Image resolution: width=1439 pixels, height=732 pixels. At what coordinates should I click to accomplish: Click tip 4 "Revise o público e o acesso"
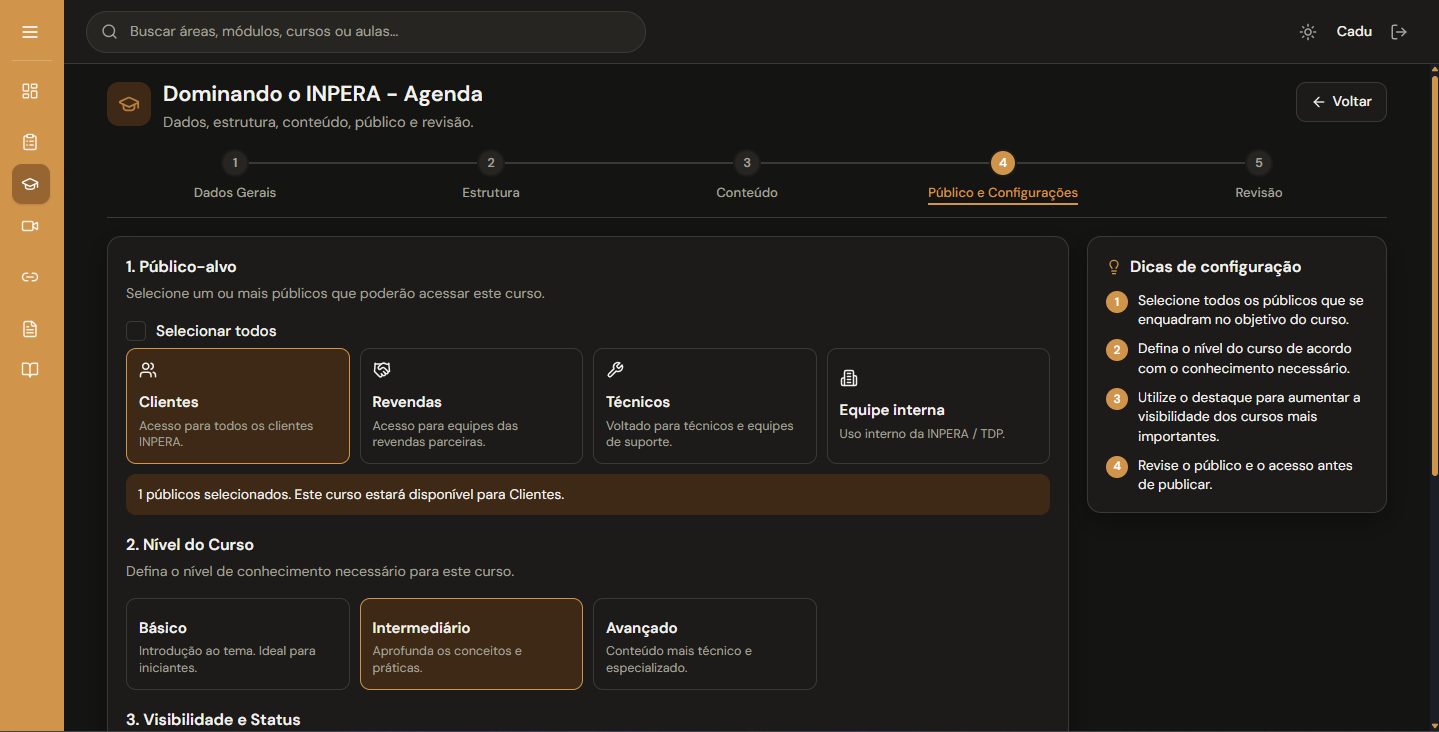1237,475
